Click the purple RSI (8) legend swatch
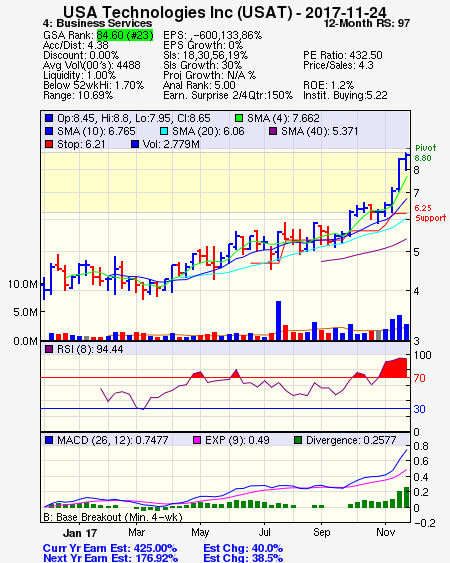This screenshot has width=450, height=563. [49, 349]
